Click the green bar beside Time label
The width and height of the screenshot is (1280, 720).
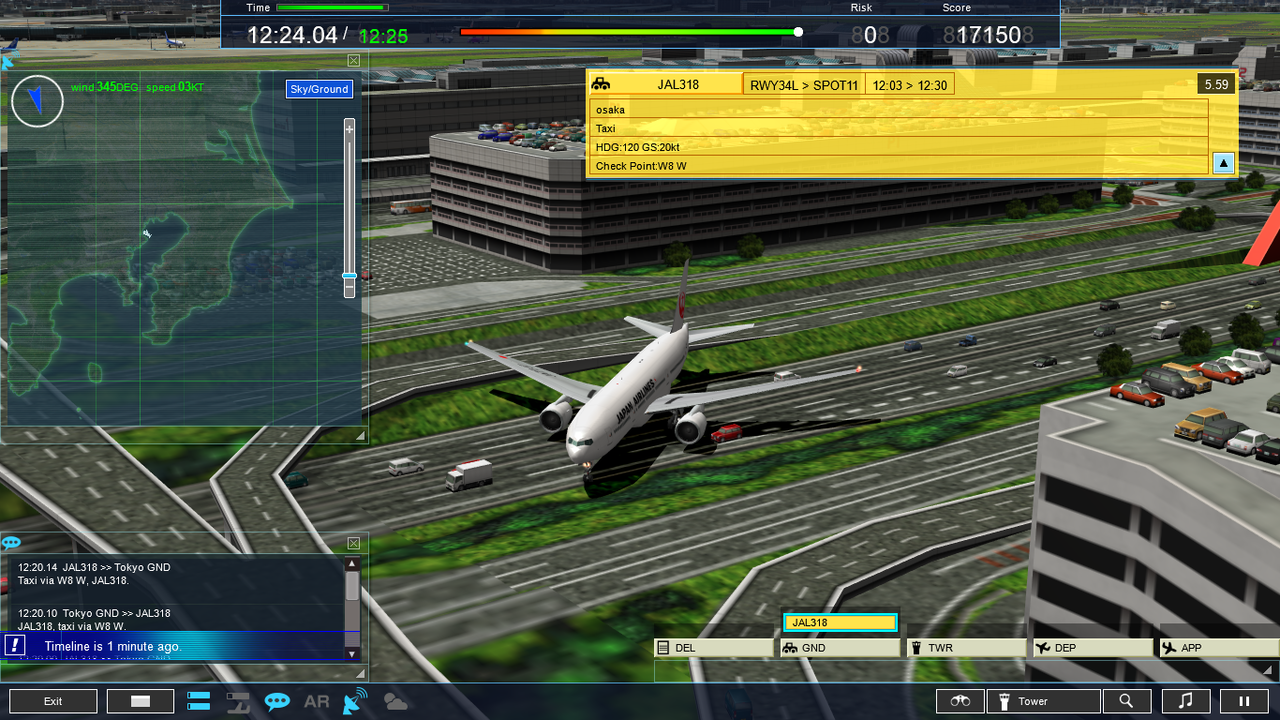[331, 8]
